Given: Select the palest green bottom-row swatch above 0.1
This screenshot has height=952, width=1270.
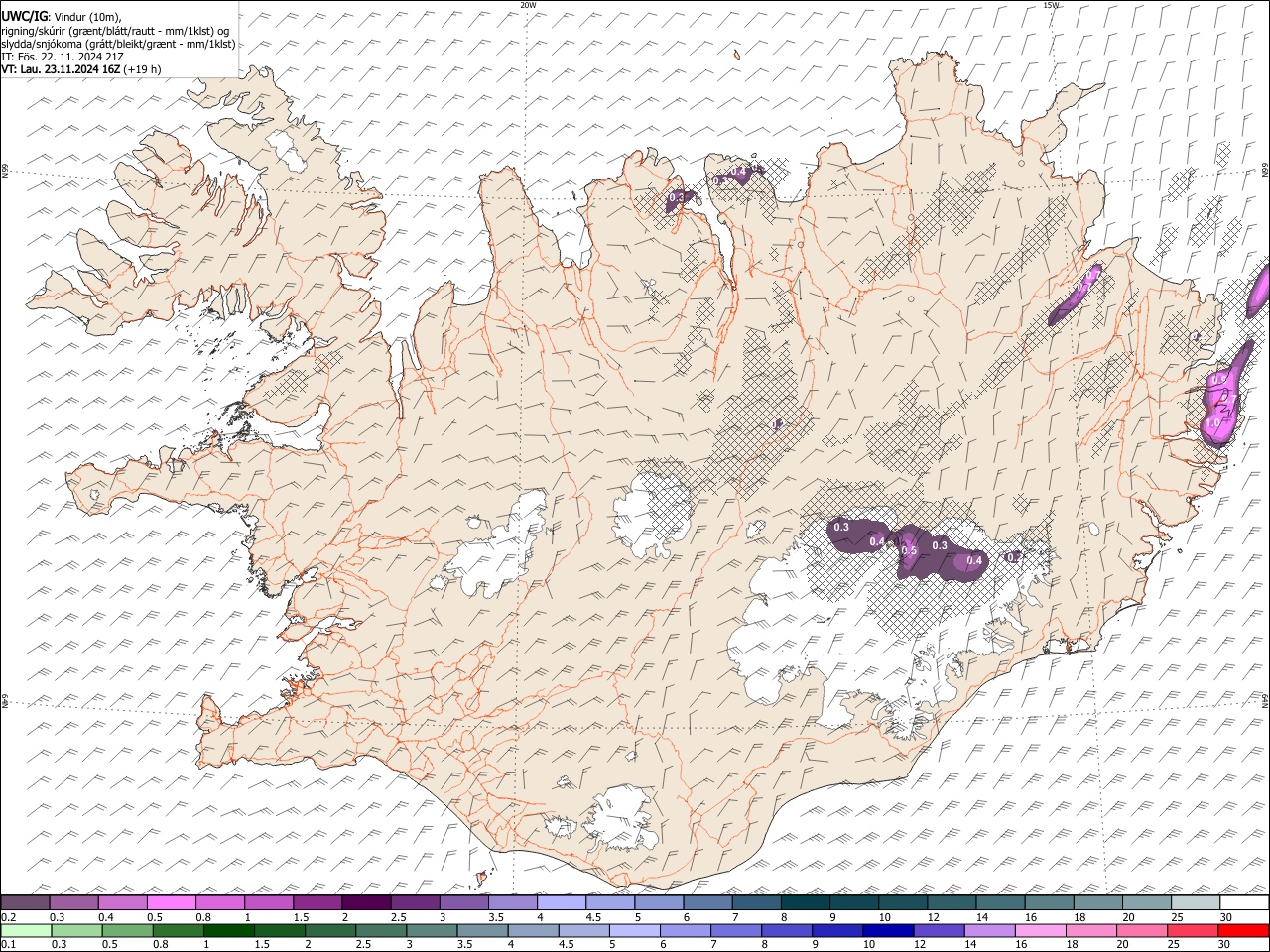Looking at the screenshot, I should (x=26, y=931).
